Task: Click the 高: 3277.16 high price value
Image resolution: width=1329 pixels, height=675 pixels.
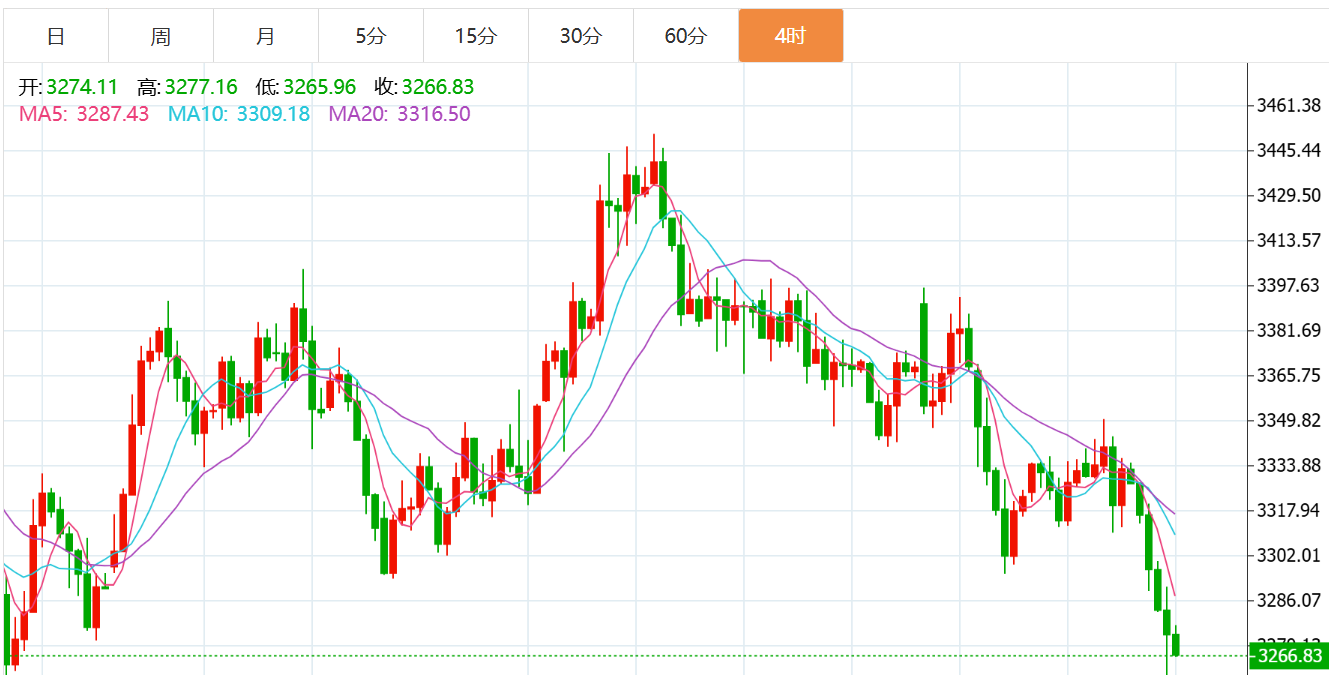Action: click(x=188, y=88)
